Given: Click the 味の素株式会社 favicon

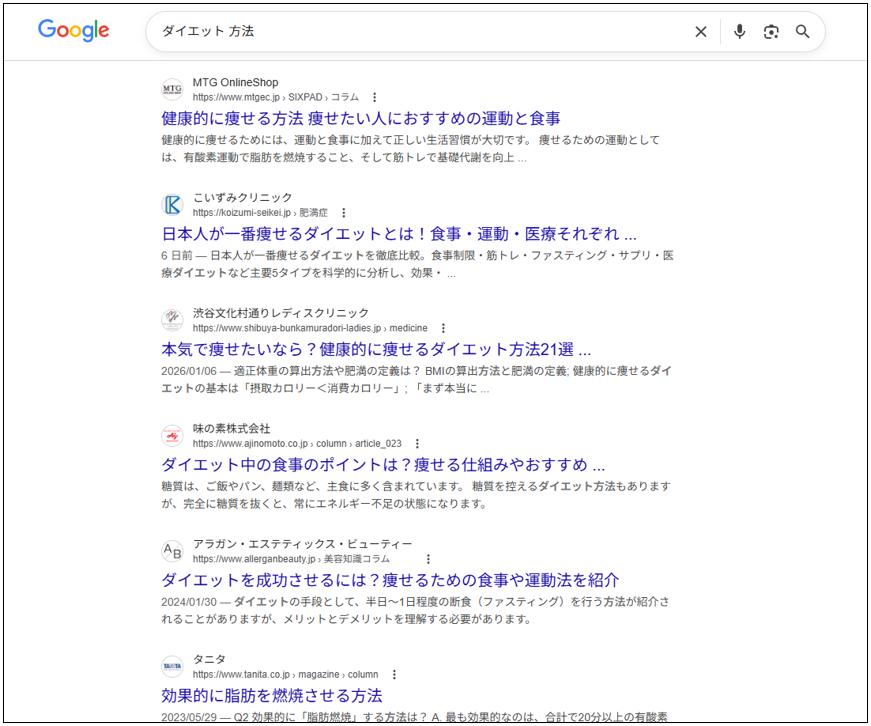Looking at the screenshot, I should pos(171,435).
